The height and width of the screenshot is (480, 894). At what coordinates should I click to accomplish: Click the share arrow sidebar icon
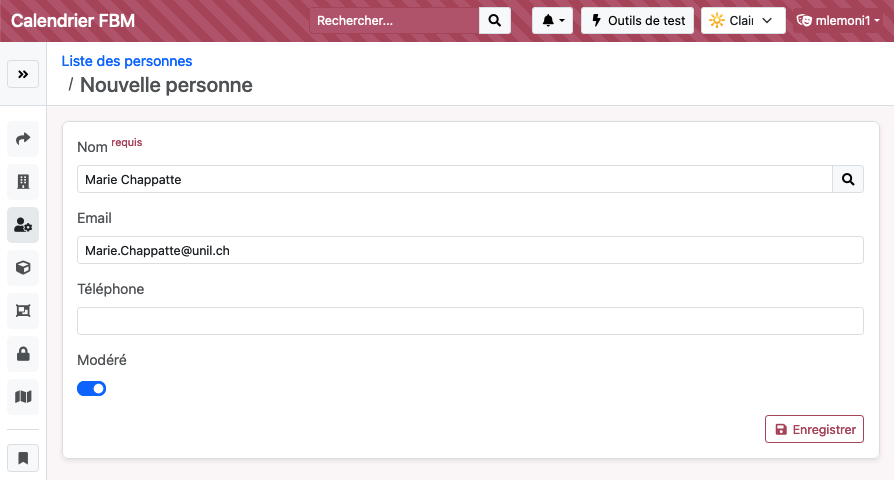(23, 139)
